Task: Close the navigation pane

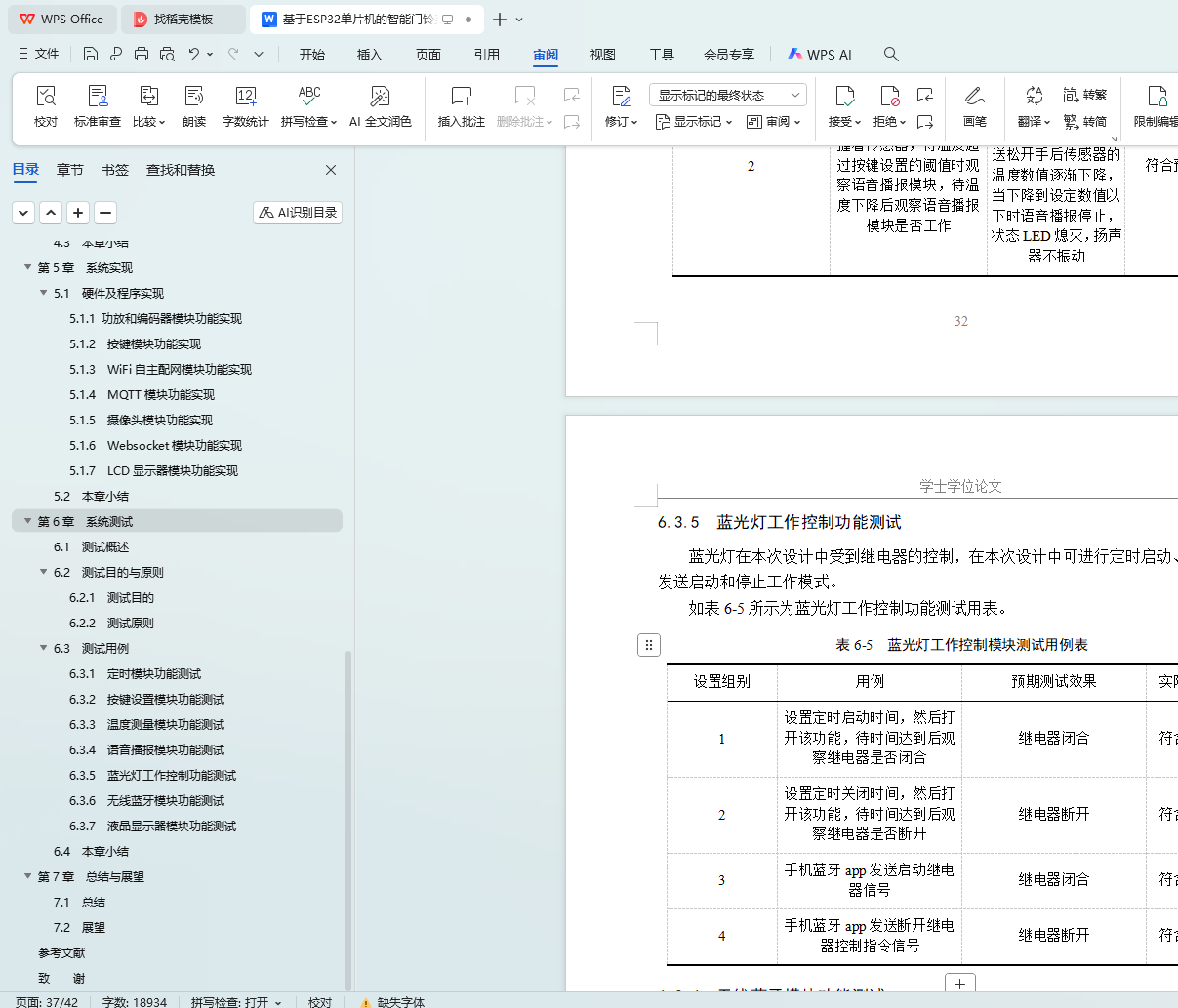Action: (331, 170)
